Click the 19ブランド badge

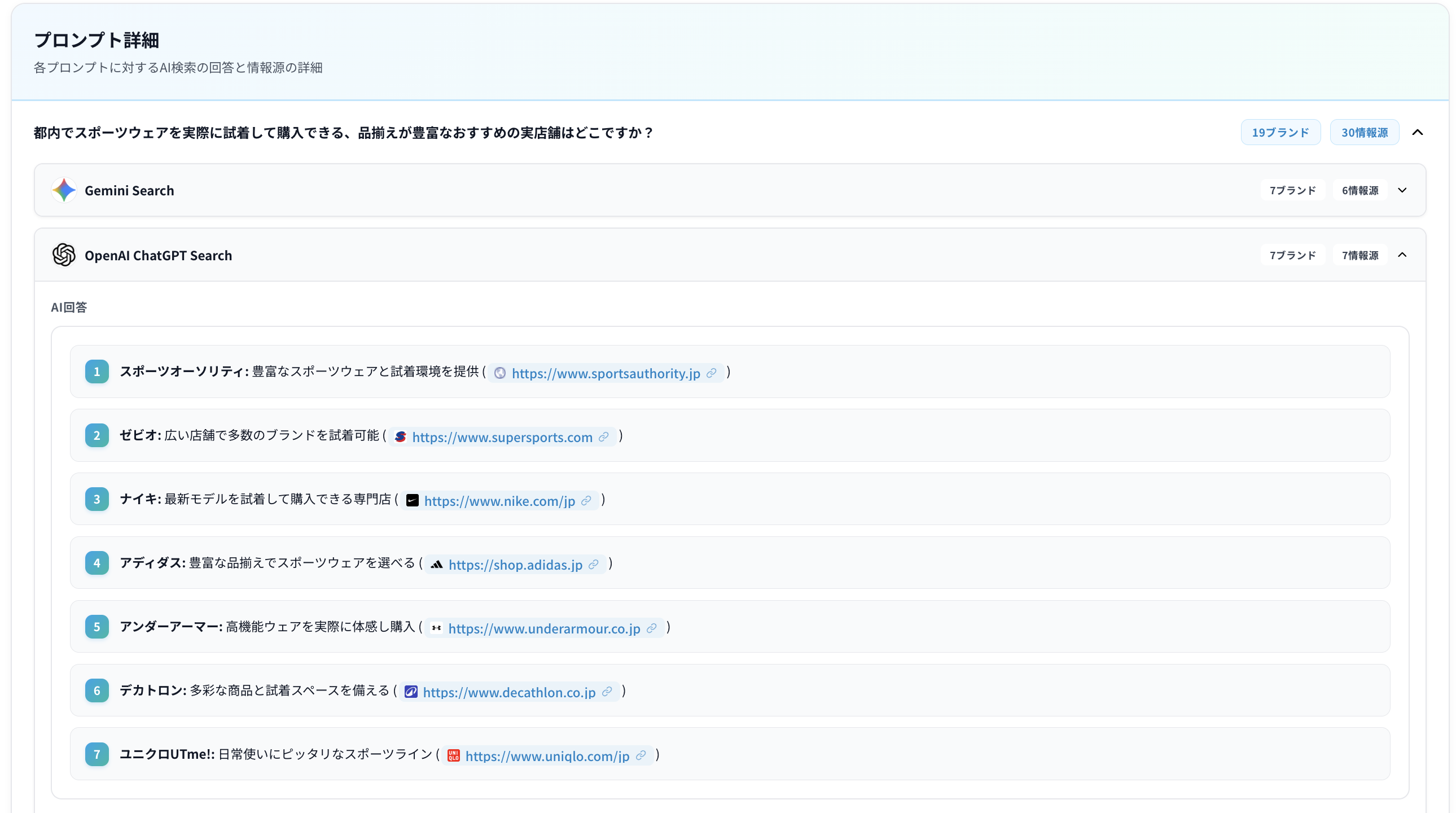(1280, 132)
